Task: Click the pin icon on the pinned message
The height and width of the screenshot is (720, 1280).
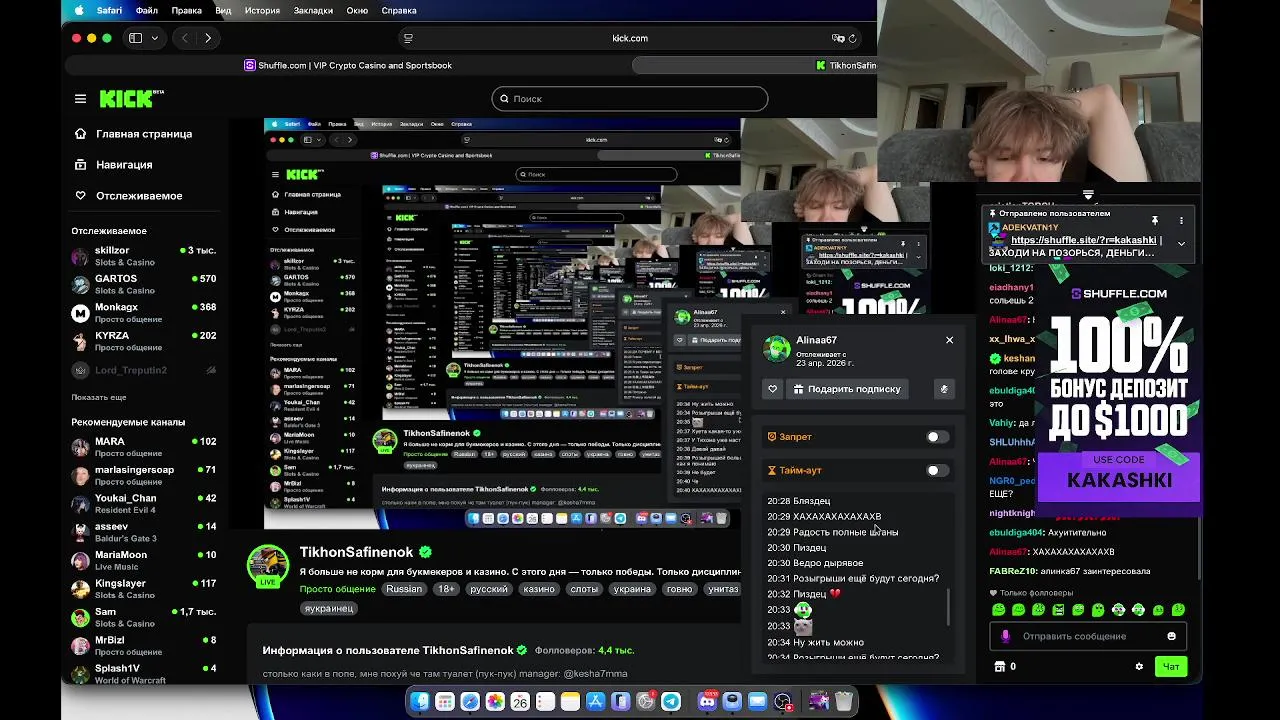Action: 1155,220
